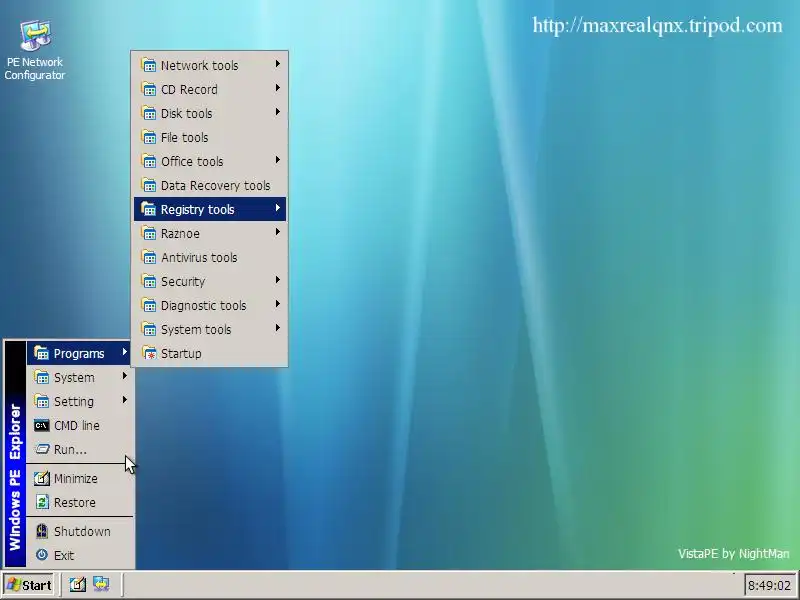Viewport: 800px width, 600px height.
Task: Expand the System tools submenu arrow
Action: coord(278,328)
